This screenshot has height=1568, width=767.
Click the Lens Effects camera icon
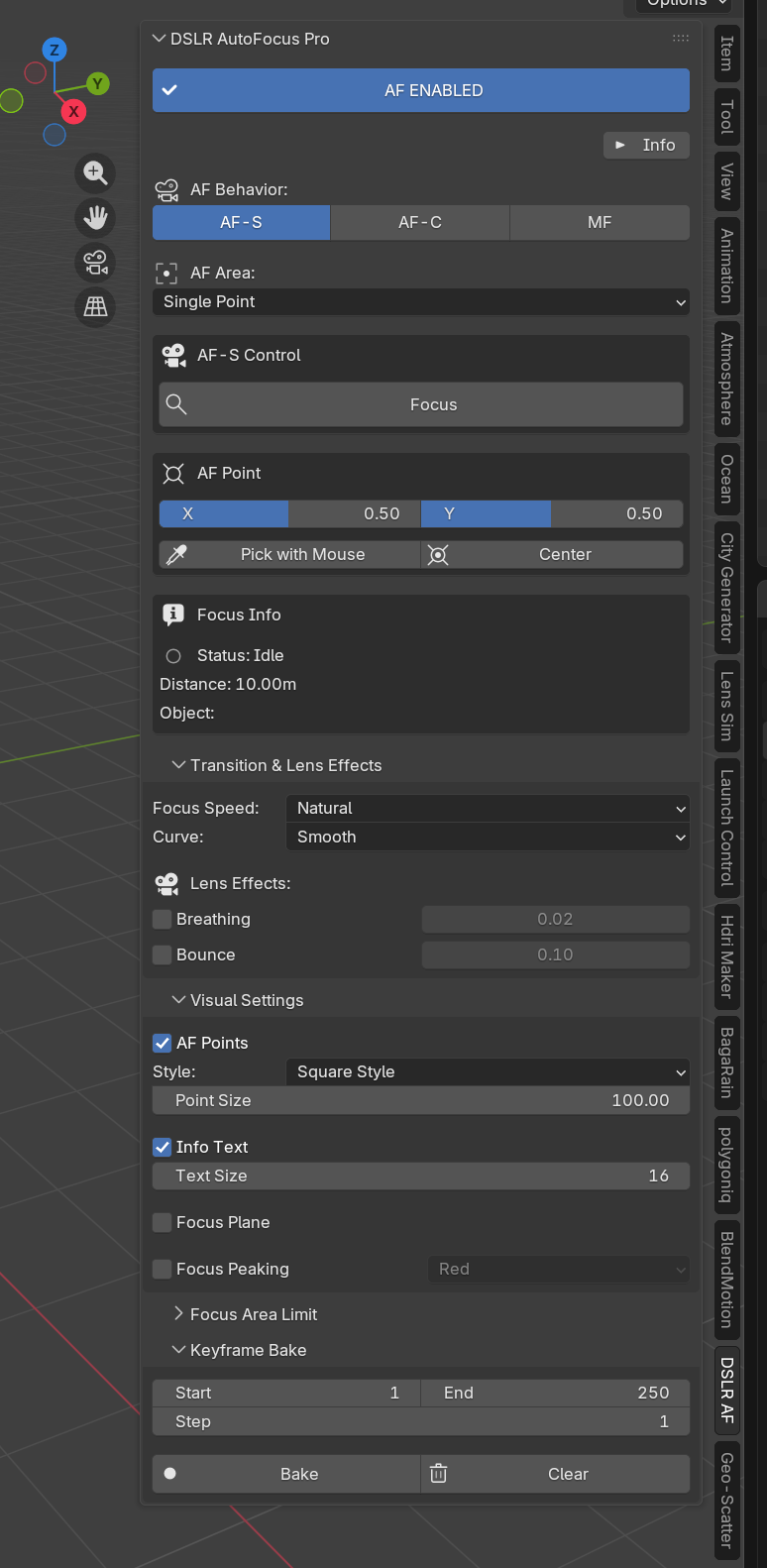click(x=166, y=883)
